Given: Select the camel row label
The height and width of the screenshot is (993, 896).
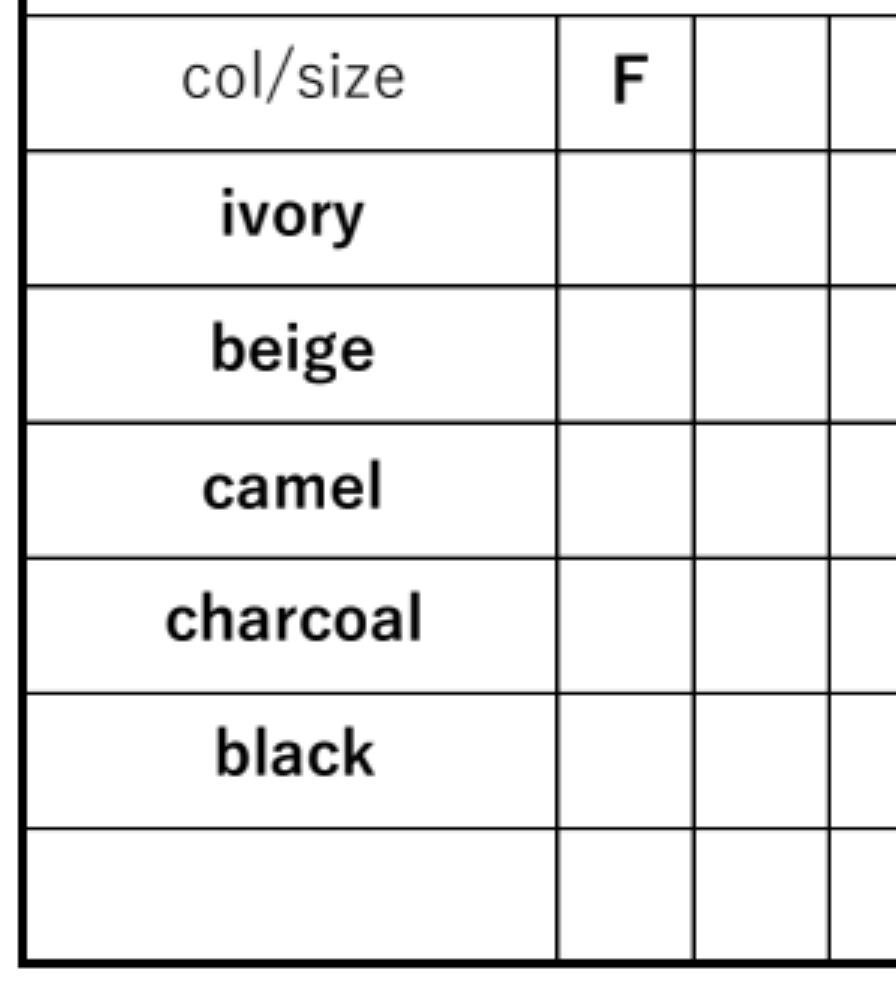Looking at the screenshot, I should tap(291, 490).
